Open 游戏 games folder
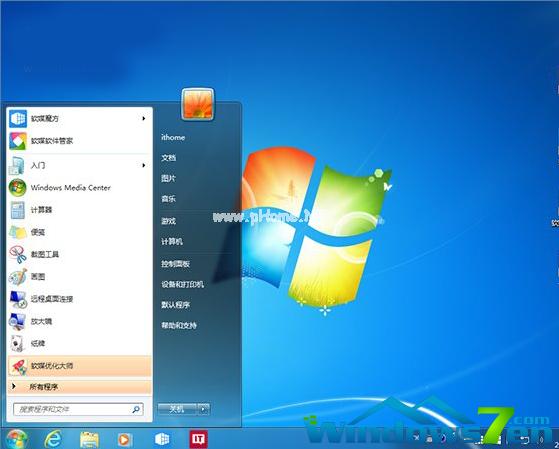559x449 pixels. click(x=168, y=221)
